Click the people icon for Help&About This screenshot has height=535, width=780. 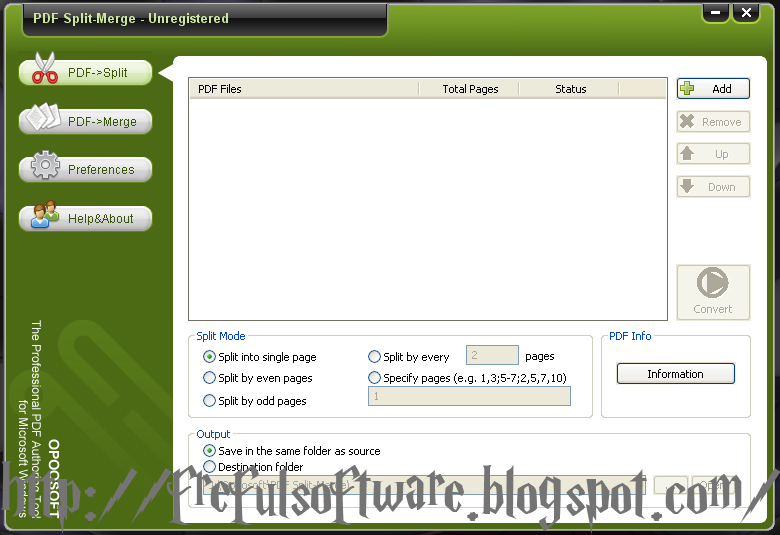(45, 214)
